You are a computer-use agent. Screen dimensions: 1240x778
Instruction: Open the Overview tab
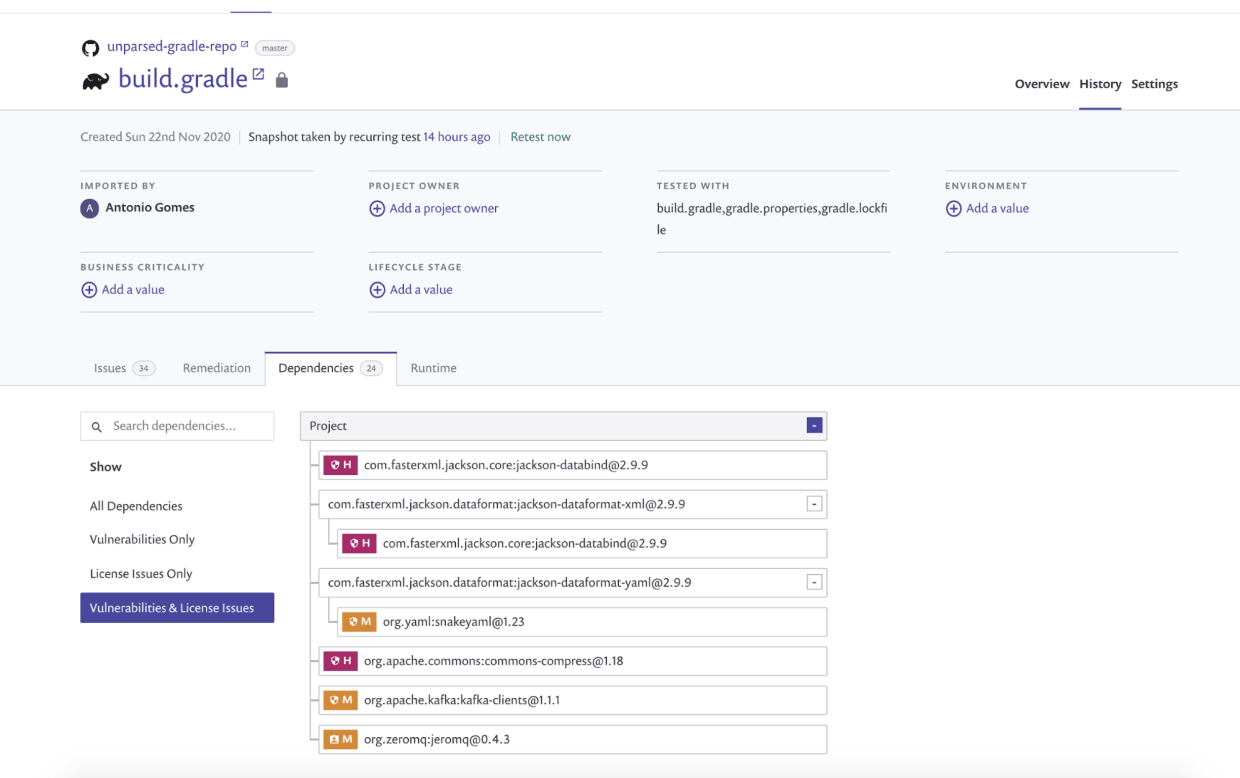(x=1042, y=84)
